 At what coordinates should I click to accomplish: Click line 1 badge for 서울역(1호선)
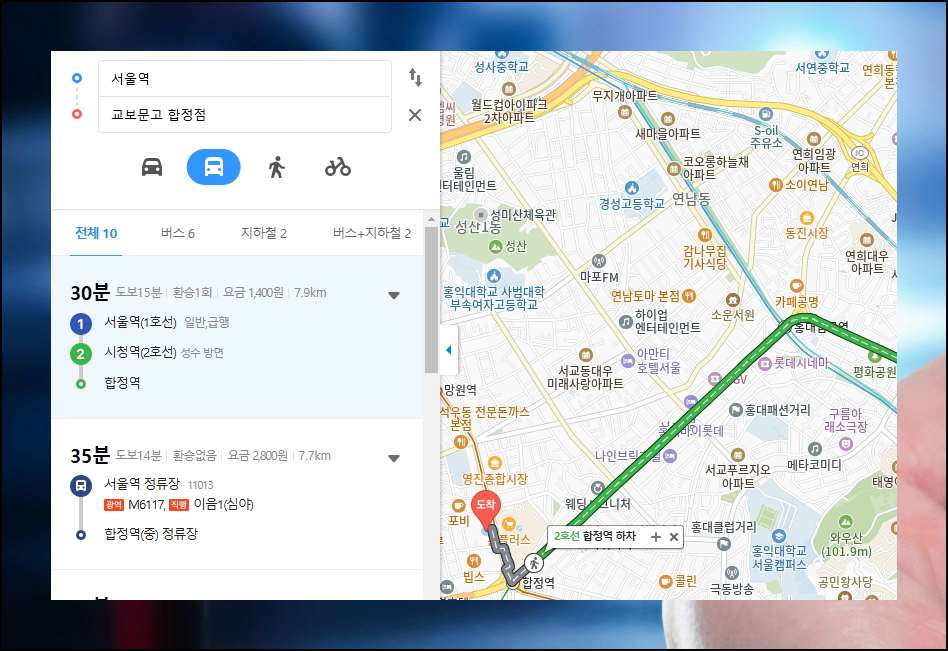click(x=81, y=324)
